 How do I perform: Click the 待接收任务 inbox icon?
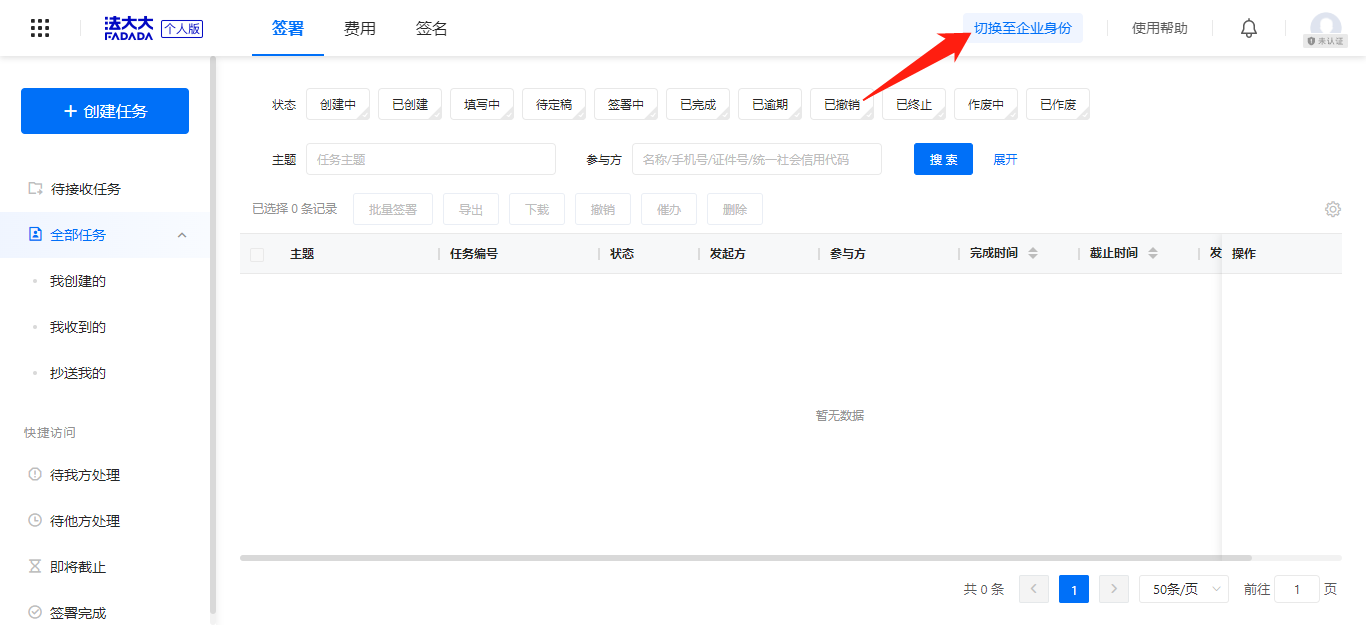[35, 188]
